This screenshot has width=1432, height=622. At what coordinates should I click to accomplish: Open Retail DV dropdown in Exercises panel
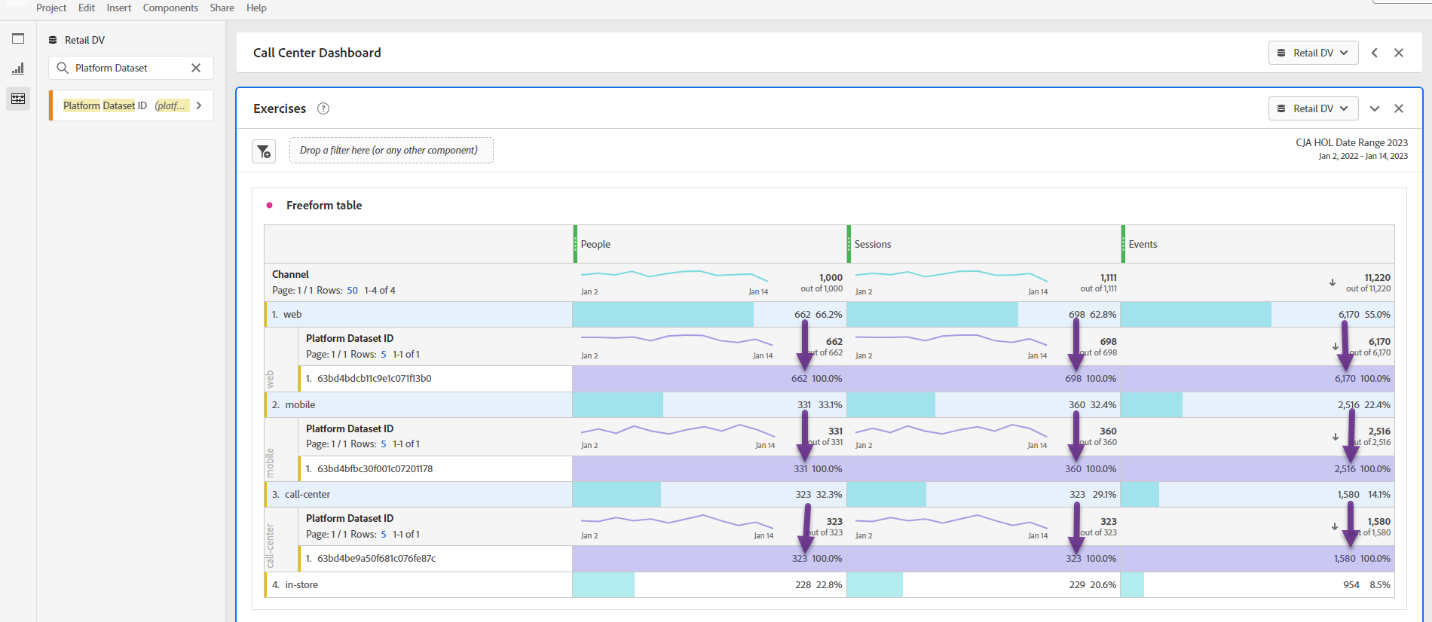click(1313, 108)
